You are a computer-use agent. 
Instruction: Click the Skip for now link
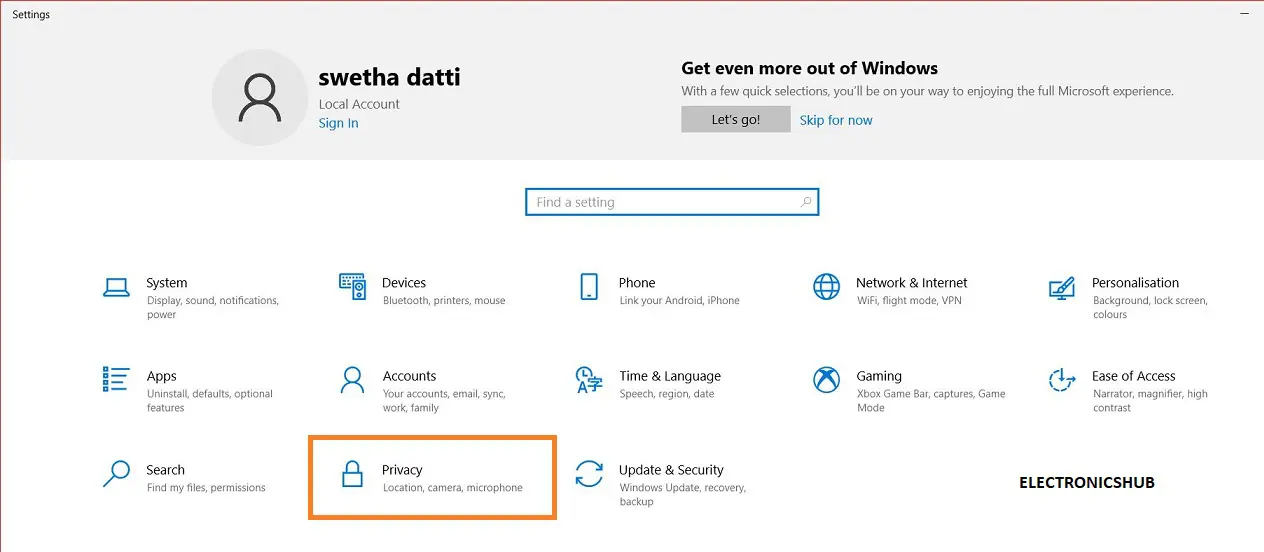pos(836,120)
